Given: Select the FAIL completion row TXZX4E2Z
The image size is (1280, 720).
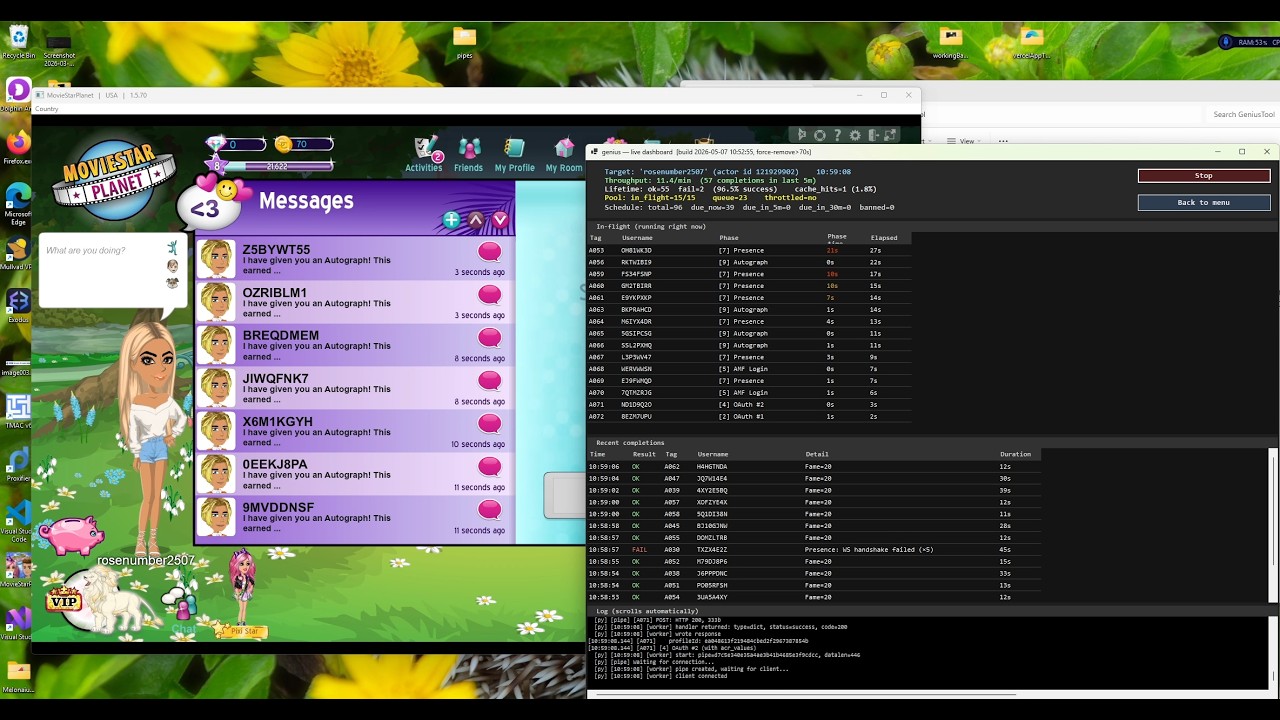Looking at the screenshot, I should [812, 550].
